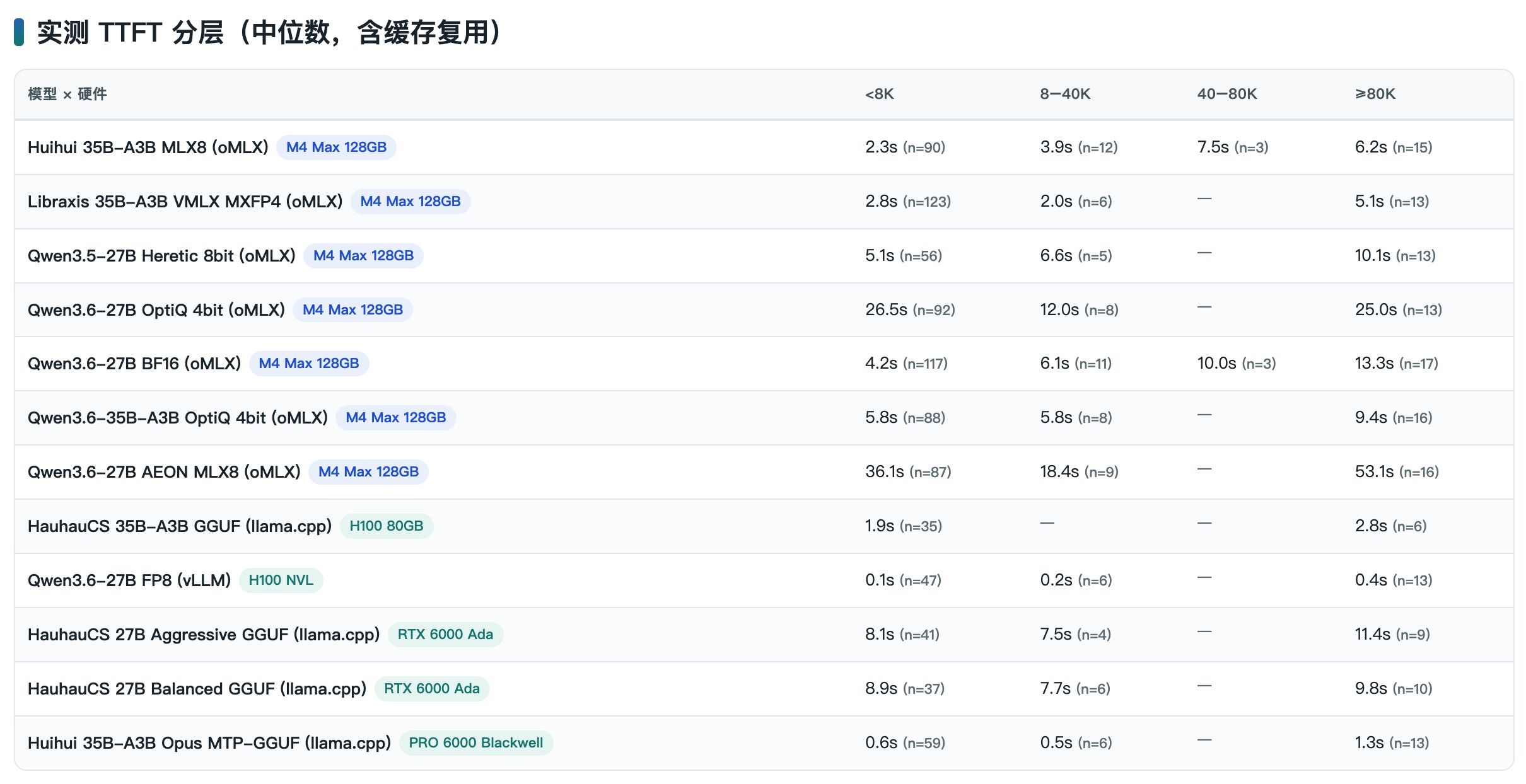Screen dimensions: 1526x784
Task: Select the cell "2.8s (n=6)"
Action: (1390, 526)
